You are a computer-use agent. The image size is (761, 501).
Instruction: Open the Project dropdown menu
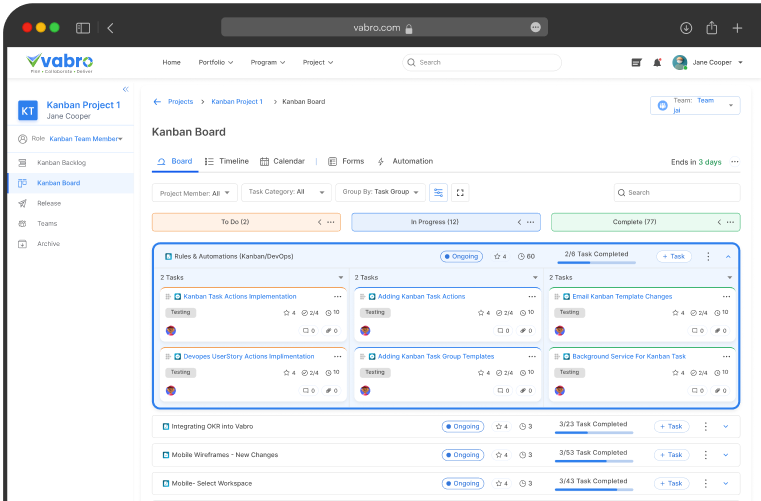[318, 63]
